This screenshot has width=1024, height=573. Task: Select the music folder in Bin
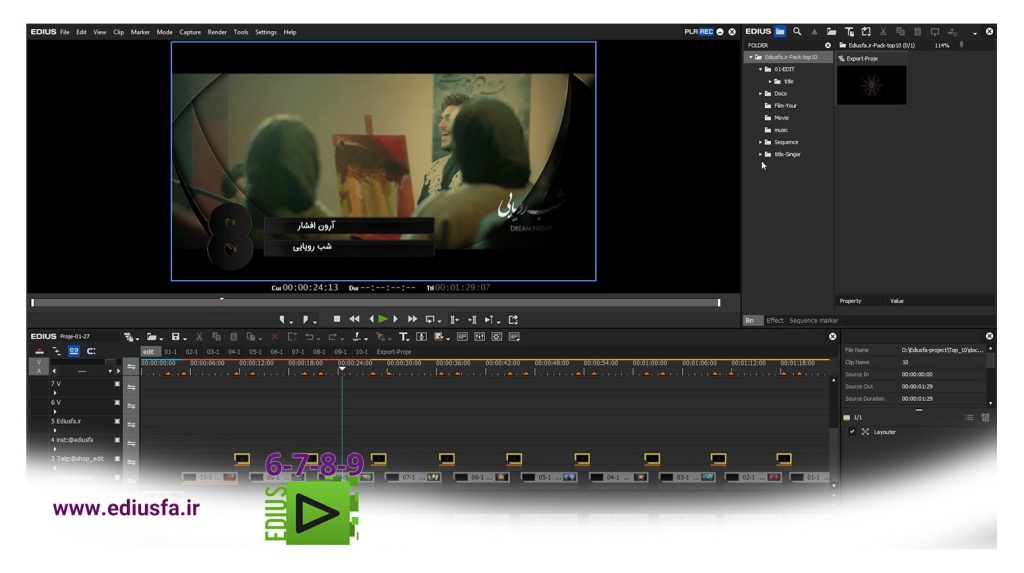click(781, 130)
